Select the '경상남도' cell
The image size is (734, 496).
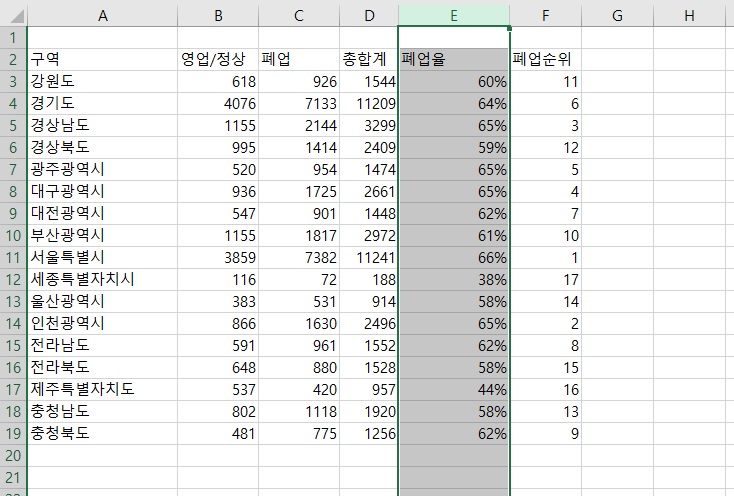(103, 126)
